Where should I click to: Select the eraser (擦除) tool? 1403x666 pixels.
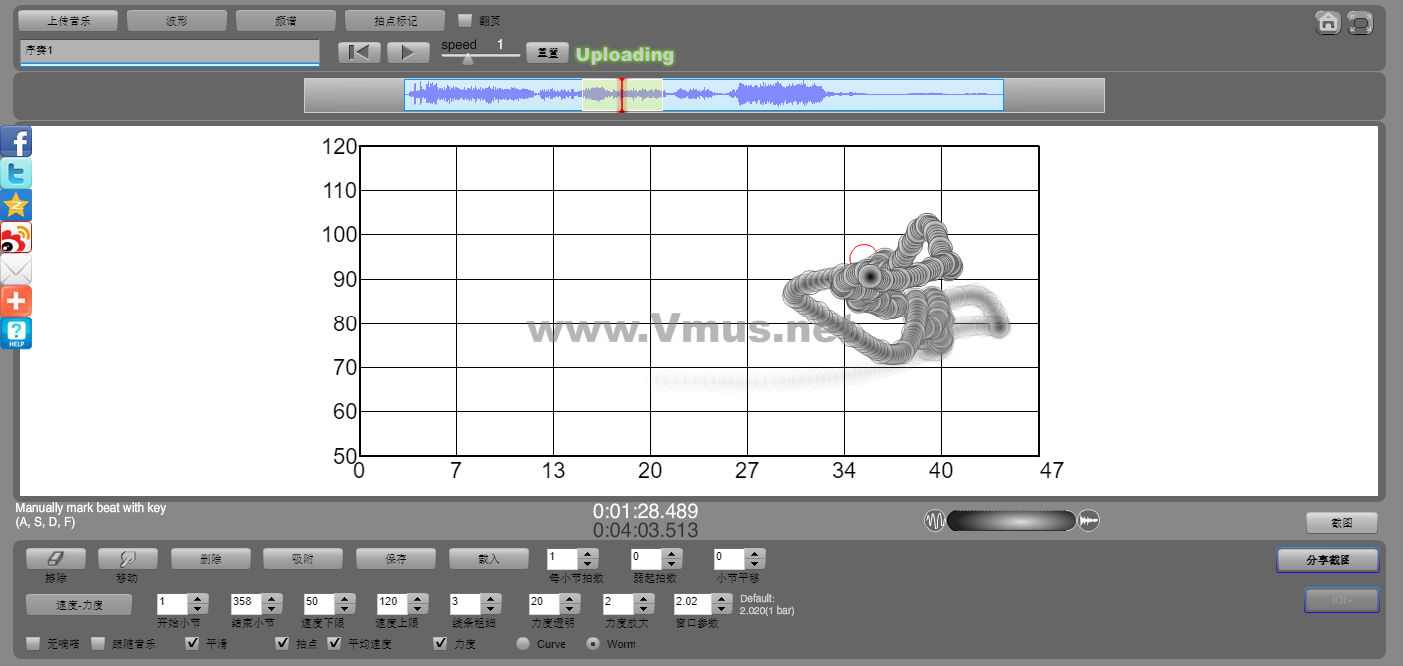pos(55,558)
